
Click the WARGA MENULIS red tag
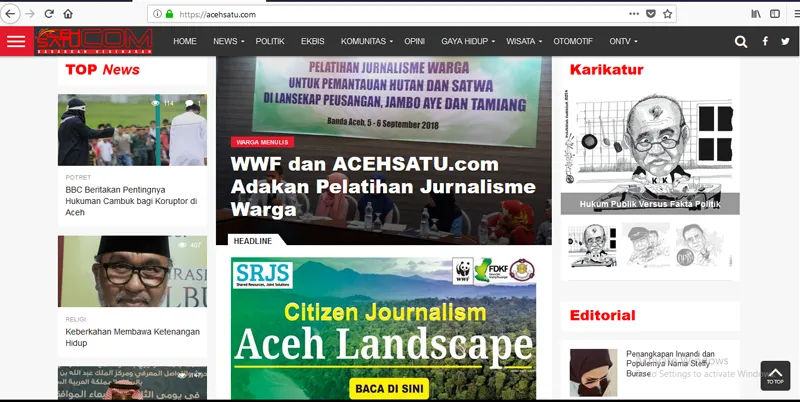point(262,142)
